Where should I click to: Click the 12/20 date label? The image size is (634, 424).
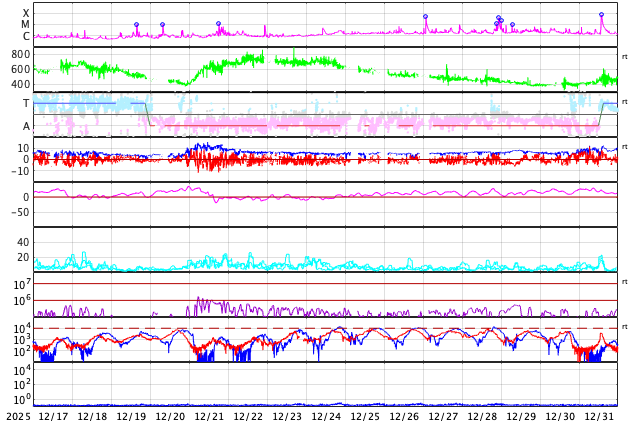(x=170, y=416)
